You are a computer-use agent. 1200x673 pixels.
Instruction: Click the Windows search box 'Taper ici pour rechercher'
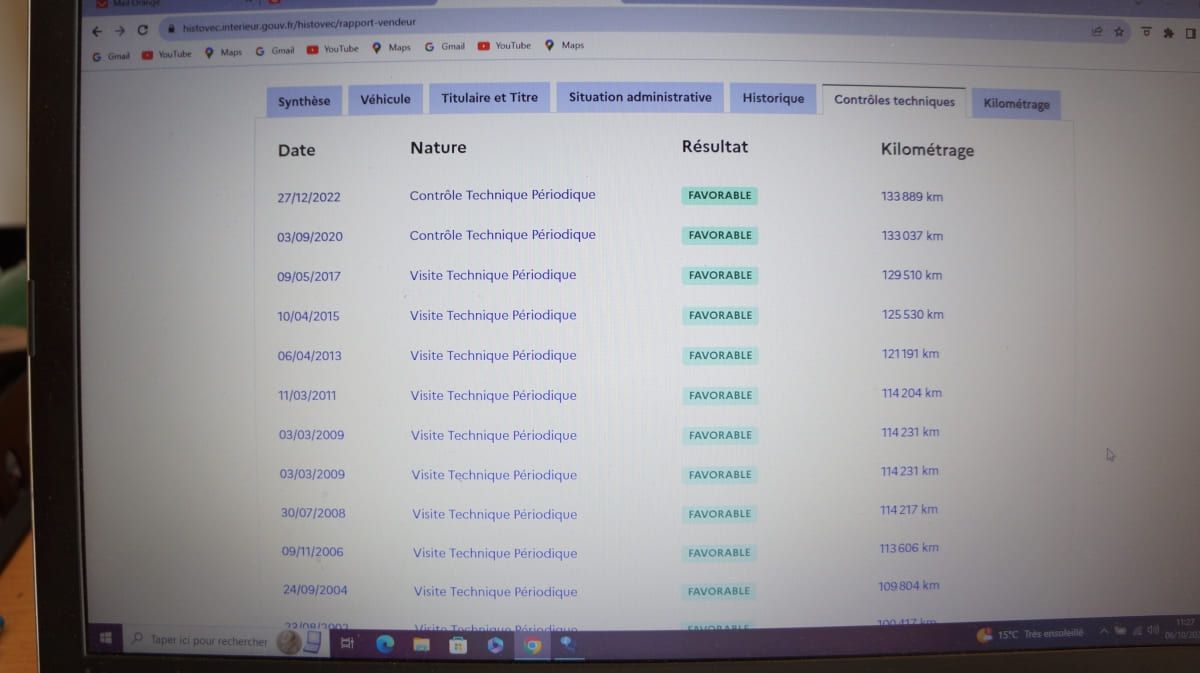[209, 641]
